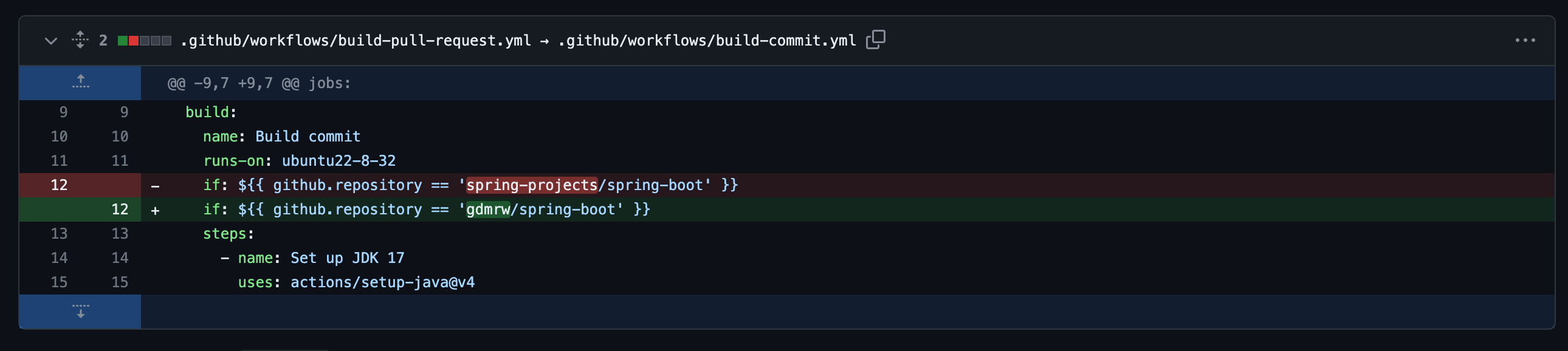Image resolution: width=1568 pixels, height=351 pixels.
Task: Copy the file path to clipboard
Action: (x=875, y=40)
